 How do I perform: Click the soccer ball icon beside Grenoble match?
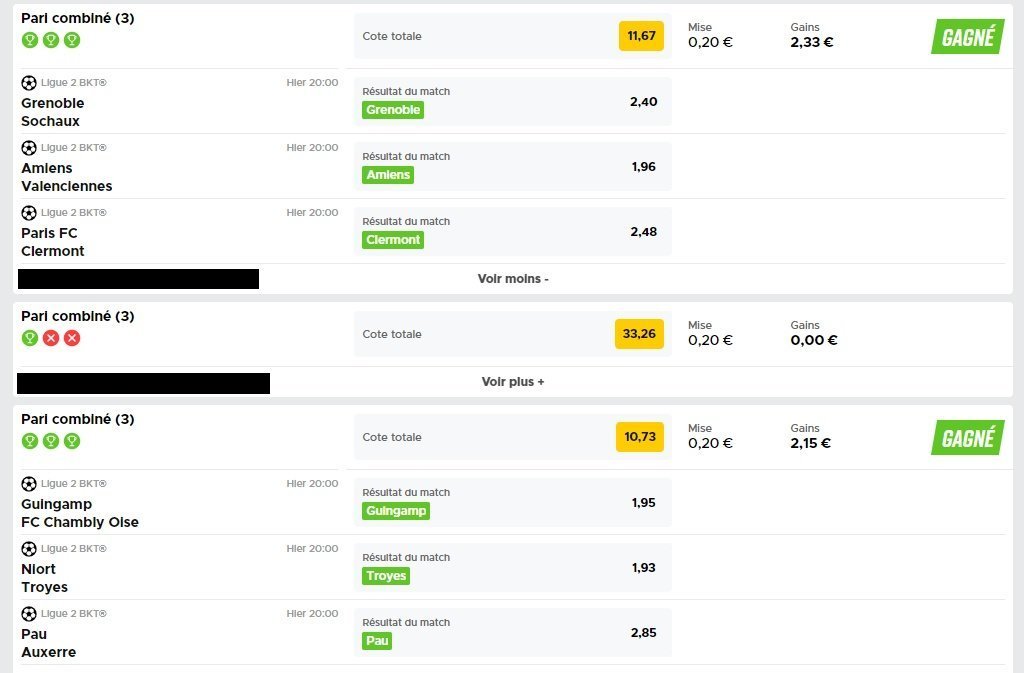pyautogui.click(x=29, y=83)
